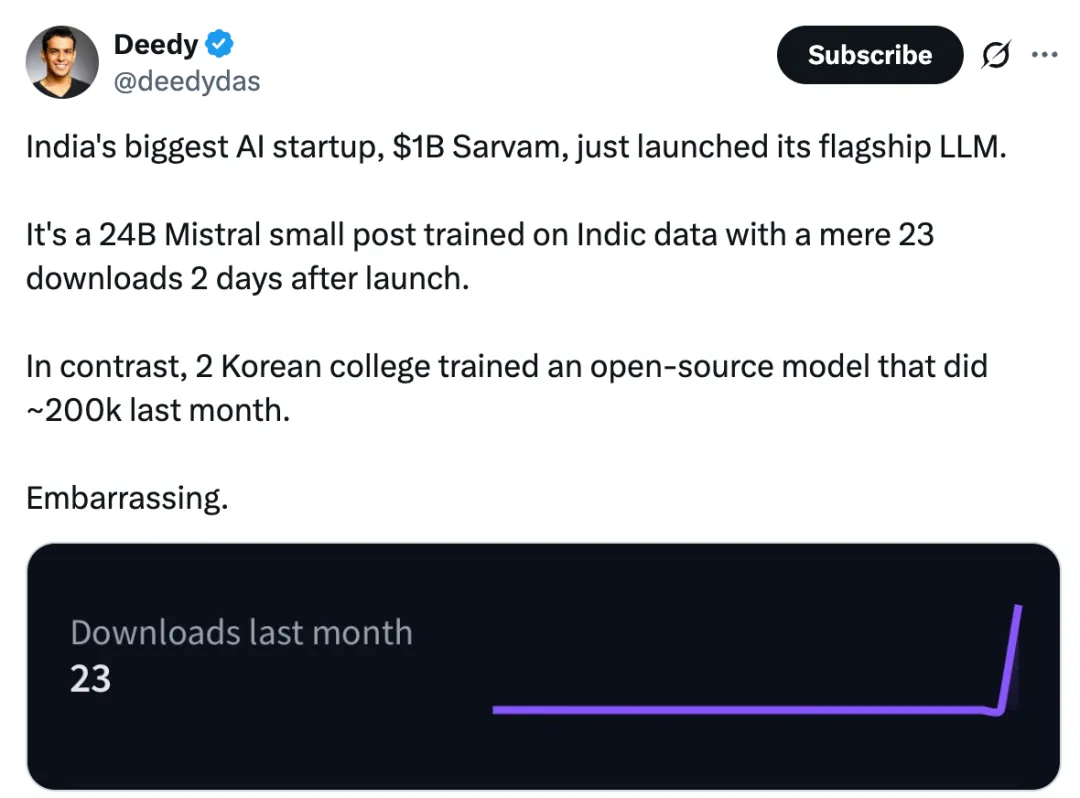
Task: Click the line "downloads 2 days after launch."
Action: pyautogui.click(x=246, y=277)
